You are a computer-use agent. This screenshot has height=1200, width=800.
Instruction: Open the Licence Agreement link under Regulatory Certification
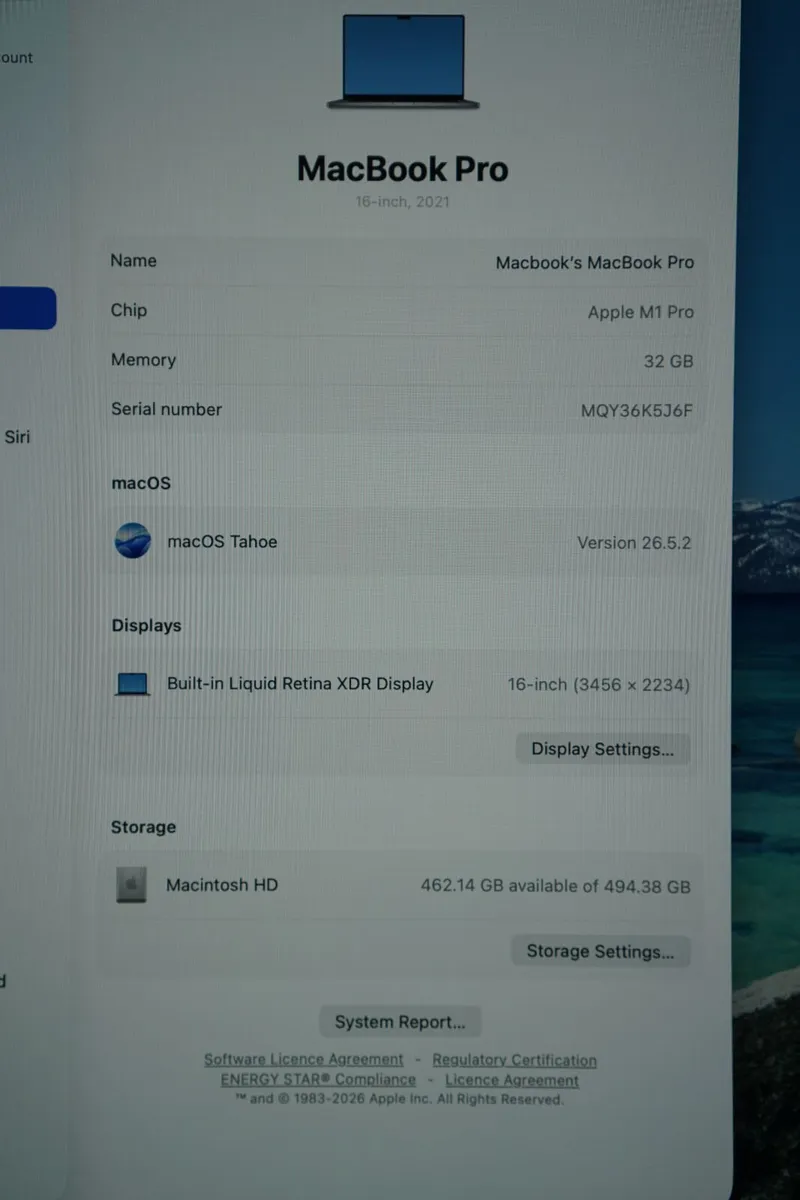pyautogui.click(x=512, y=1080)
